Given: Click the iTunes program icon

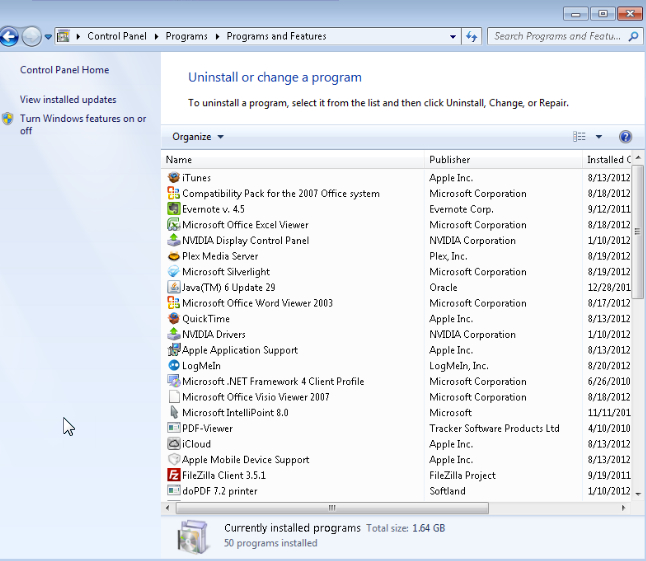Looking at the screenshot, I should pyautogui.click(x=174, y=178).
